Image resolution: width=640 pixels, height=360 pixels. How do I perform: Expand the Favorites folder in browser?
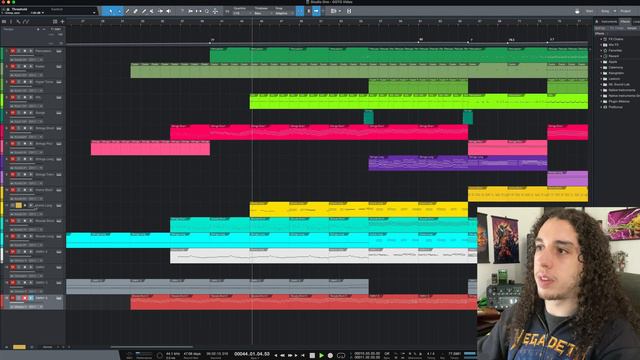[602, 51]
